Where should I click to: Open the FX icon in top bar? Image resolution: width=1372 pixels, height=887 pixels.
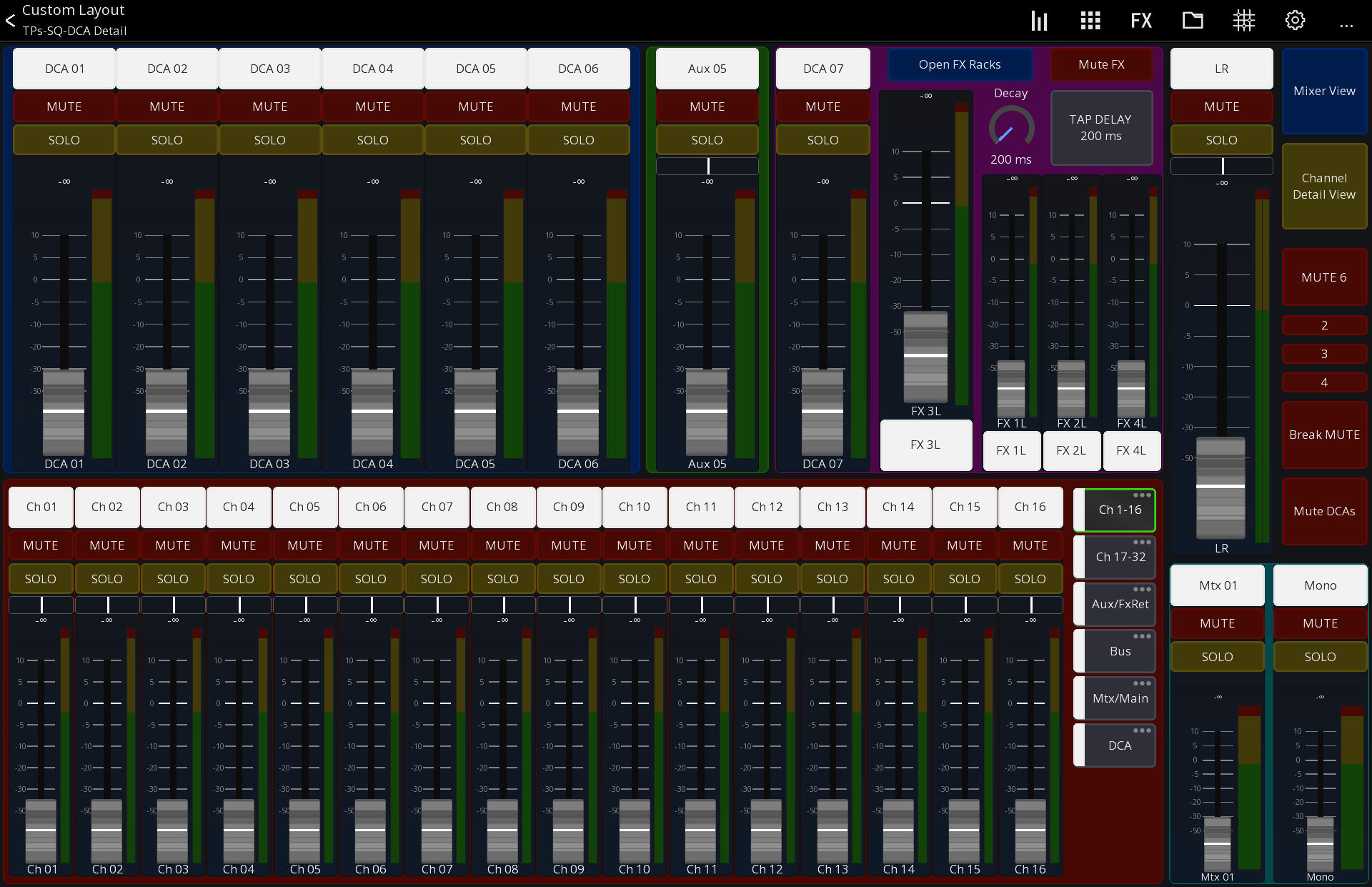[1141, 21]
